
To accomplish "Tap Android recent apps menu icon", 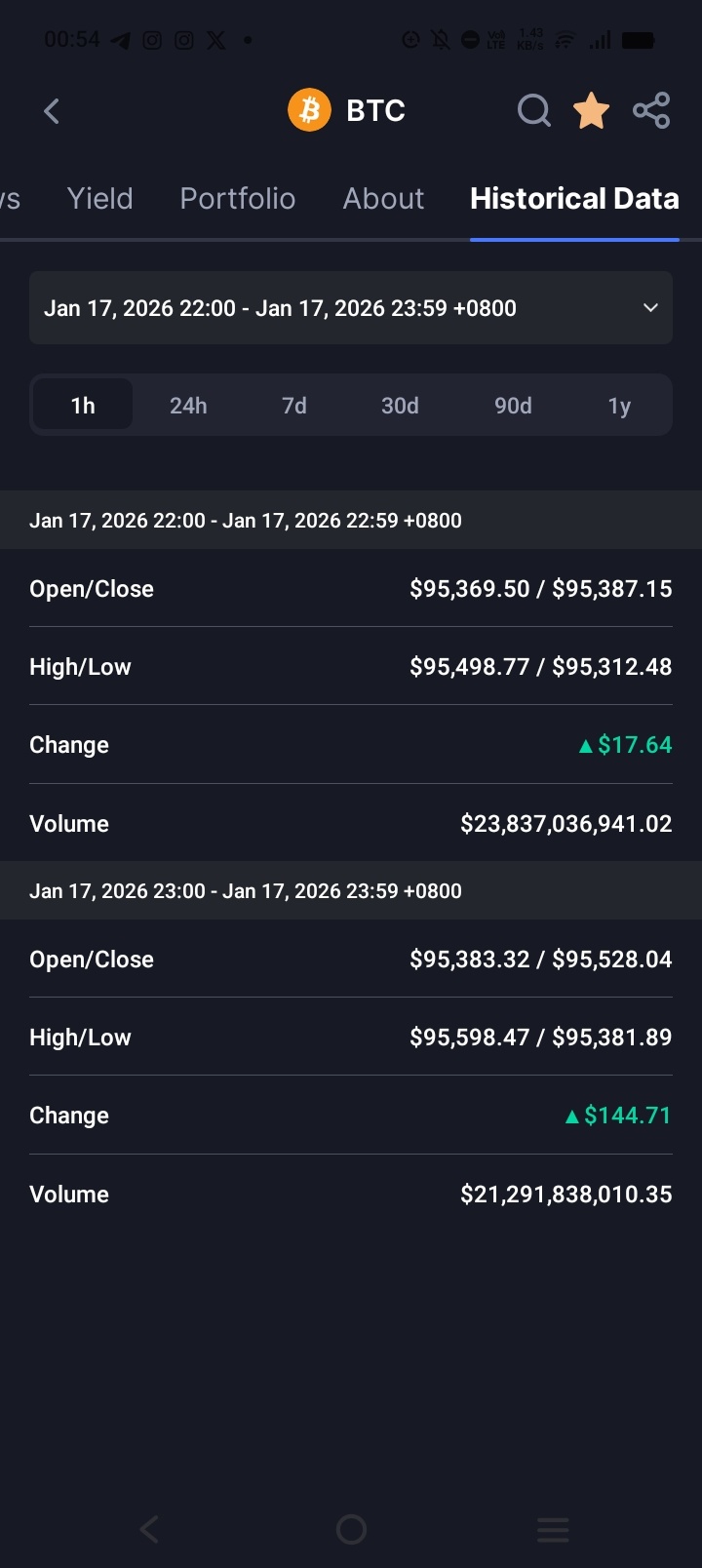I will (x=553, y=1529).
